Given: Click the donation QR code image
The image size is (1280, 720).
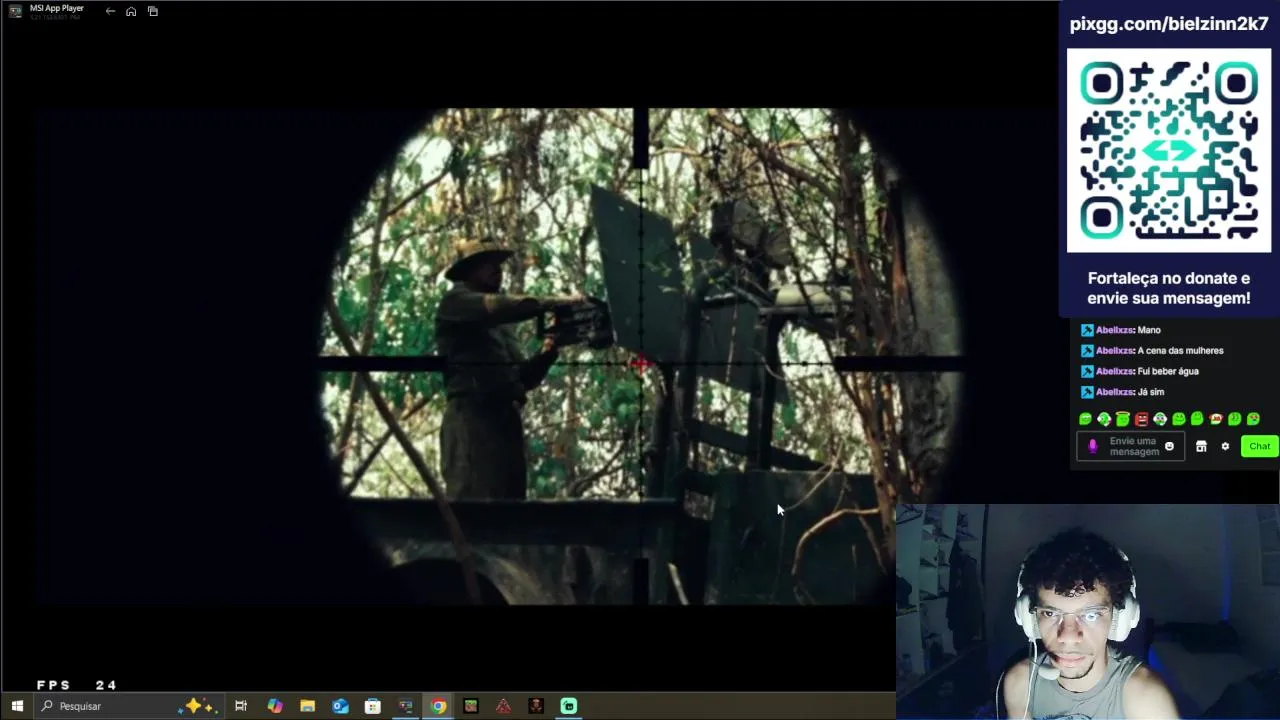Looking at the screenshot, I should click(x=1169, y=151).
